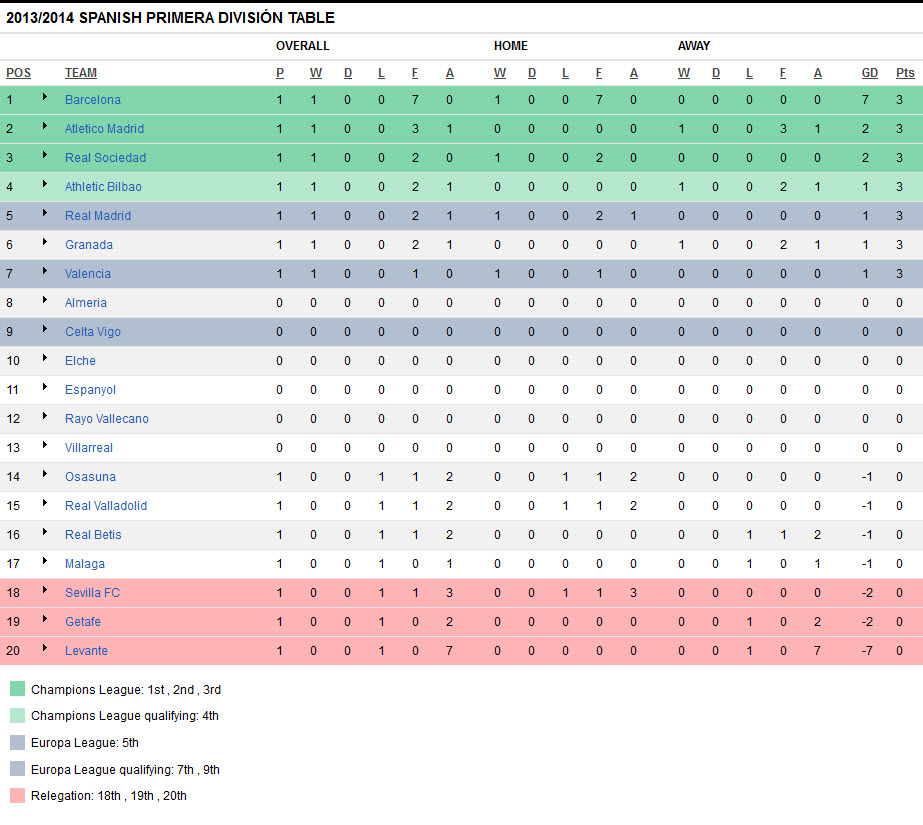Expand the Valencia row arrow
The width and height of the screenshot is (923, 825).
click(45, 272)
